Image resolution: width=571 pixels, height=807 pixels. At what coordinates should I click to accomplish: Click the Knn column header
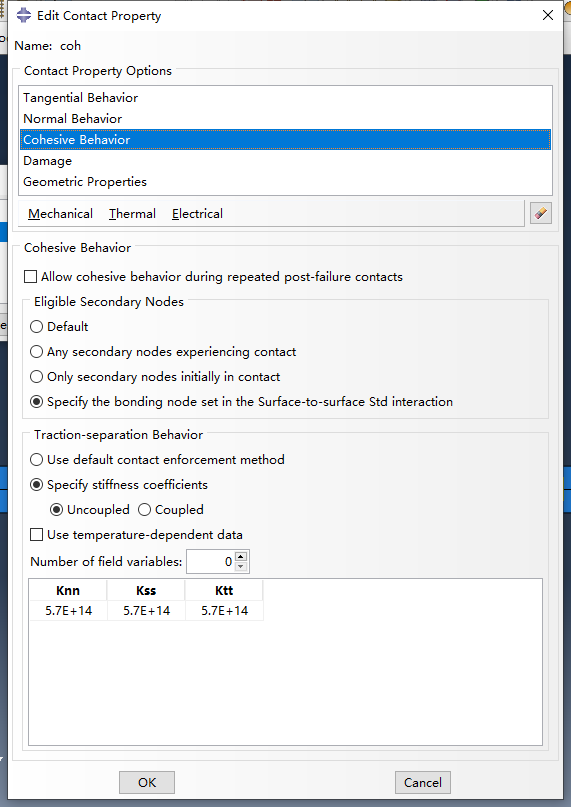coord(68,590)
